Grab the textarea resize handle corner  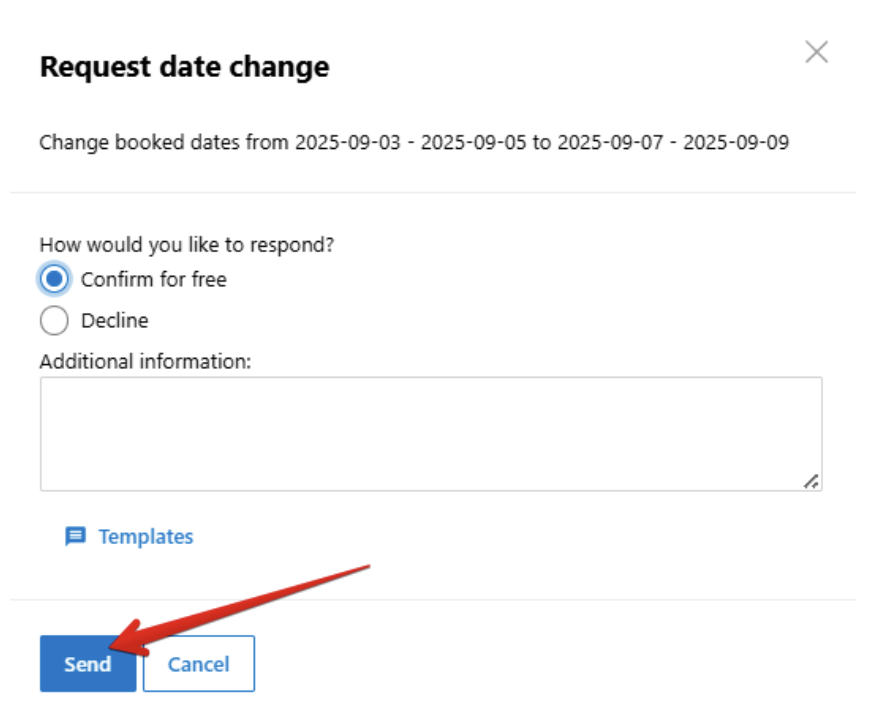click(x=811, y=481)
